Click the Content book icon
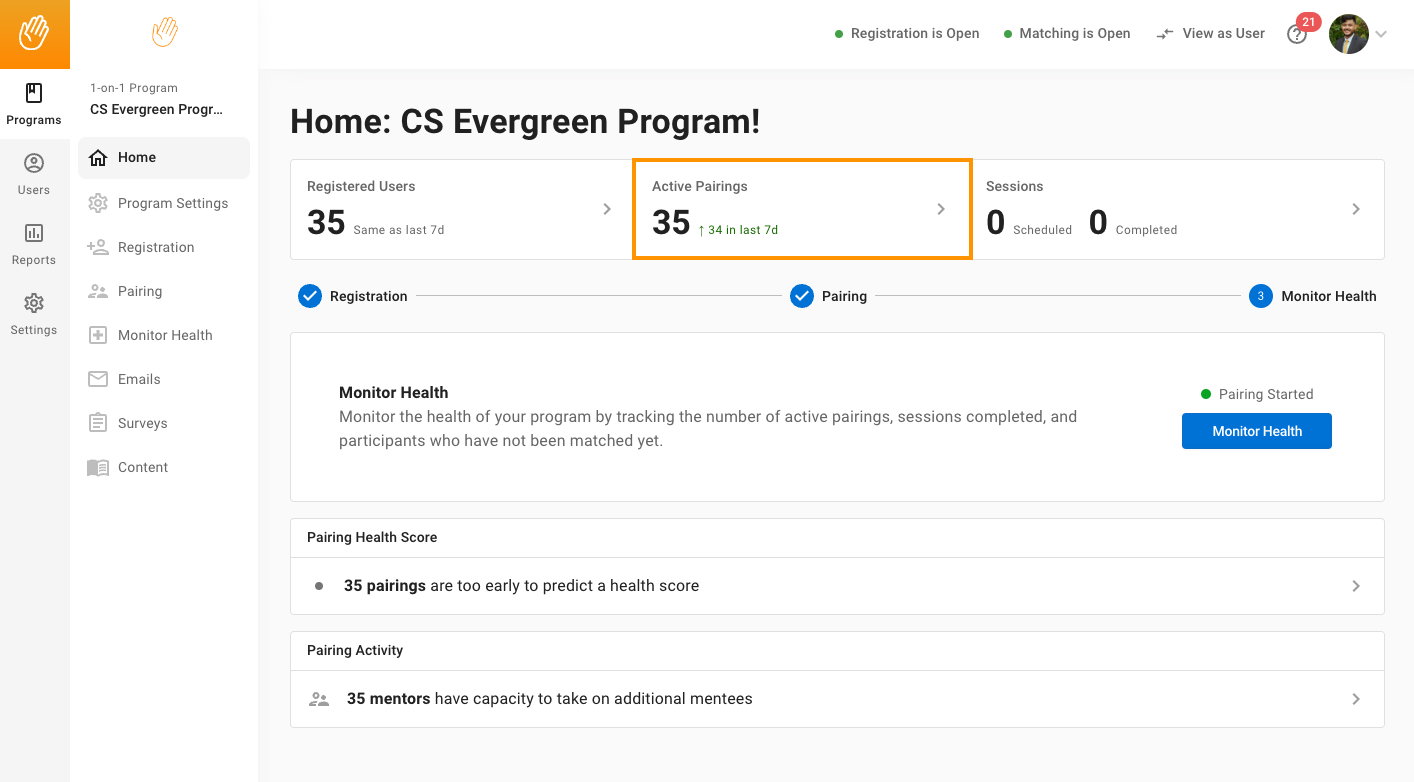 click(98, 467)
